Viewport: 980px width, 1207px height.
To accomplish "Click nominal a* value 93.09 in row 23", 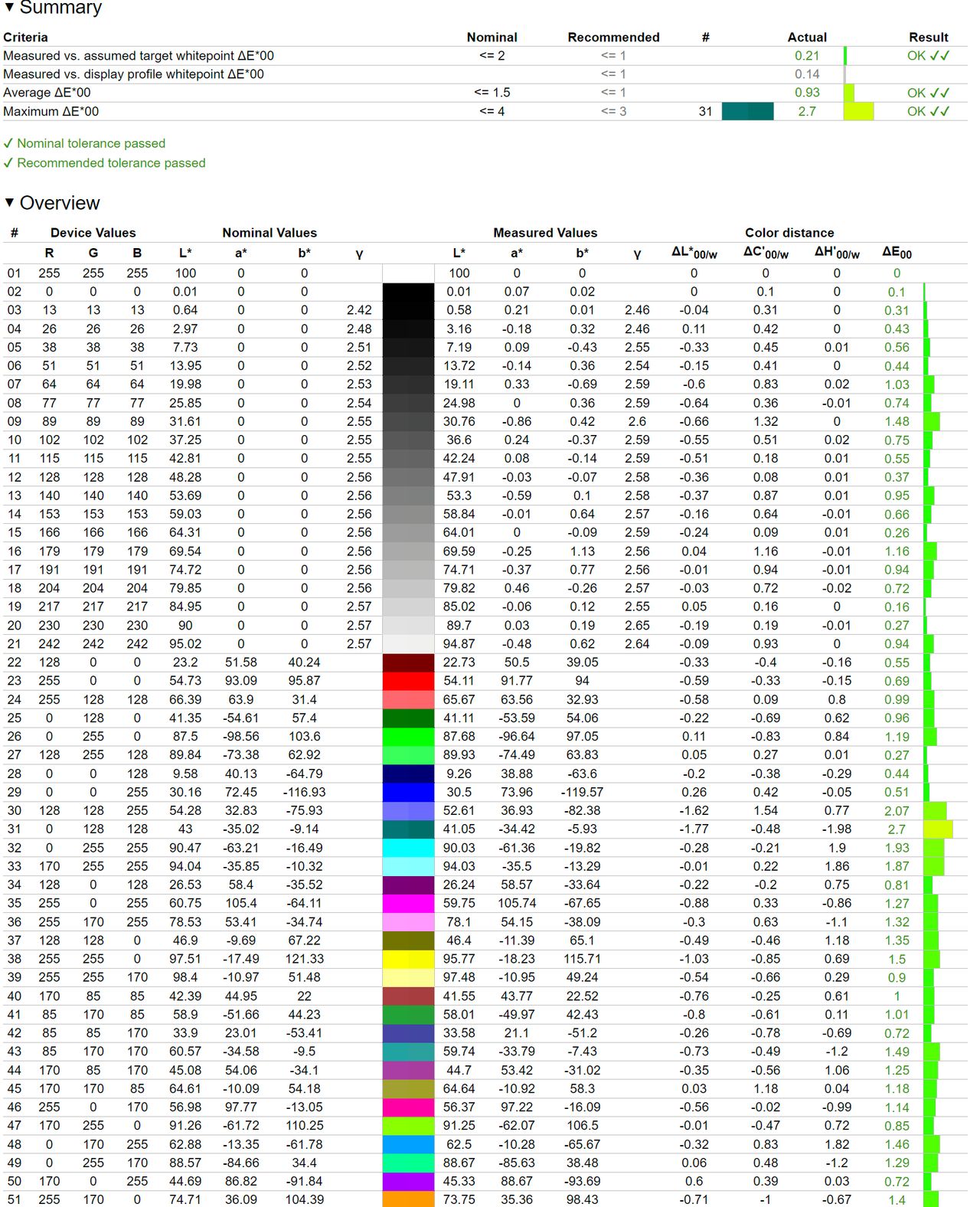I will (x=240, y=681).
